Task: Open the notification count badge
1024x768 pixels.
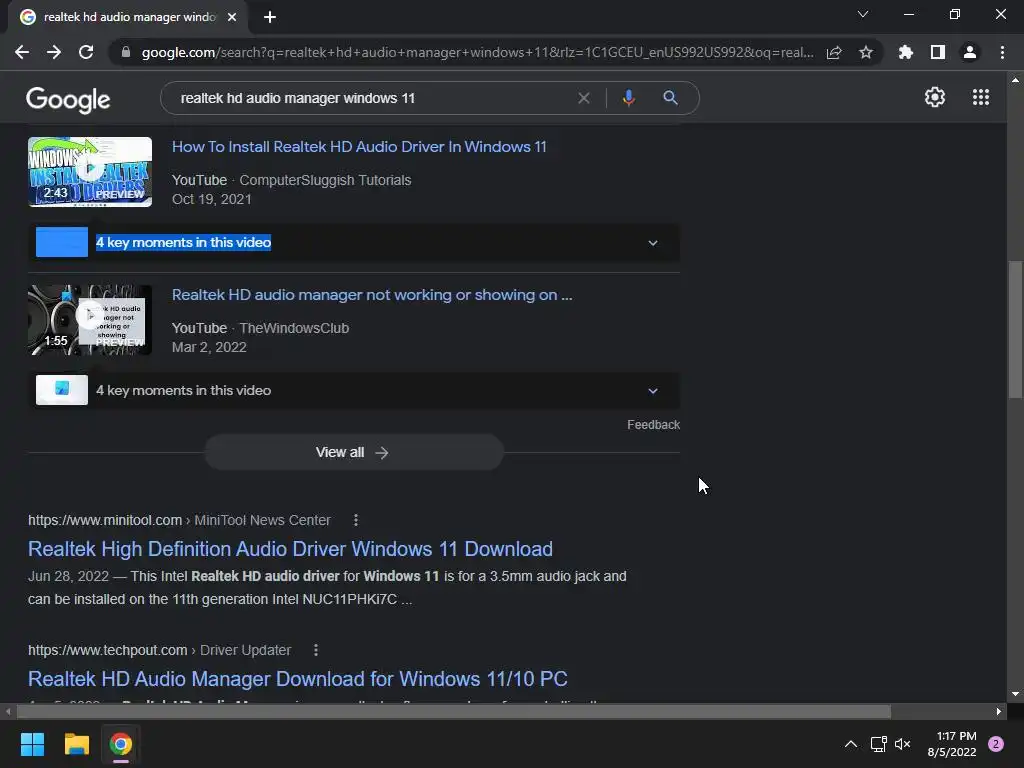Action: point(996,744)
